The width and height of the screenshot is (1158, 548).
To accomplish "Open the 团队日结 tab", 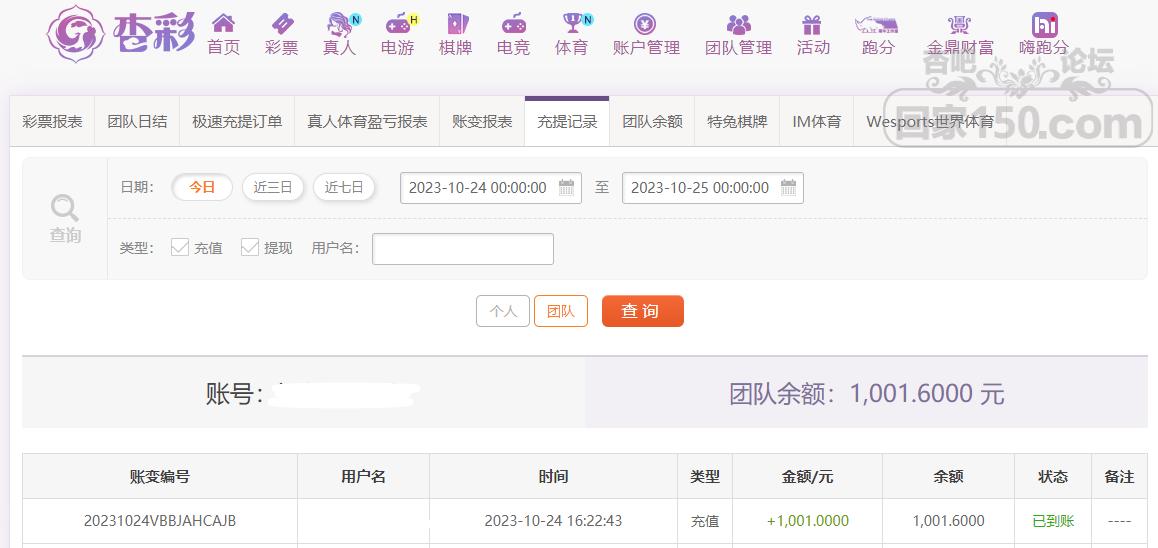I will pos(137,122).
